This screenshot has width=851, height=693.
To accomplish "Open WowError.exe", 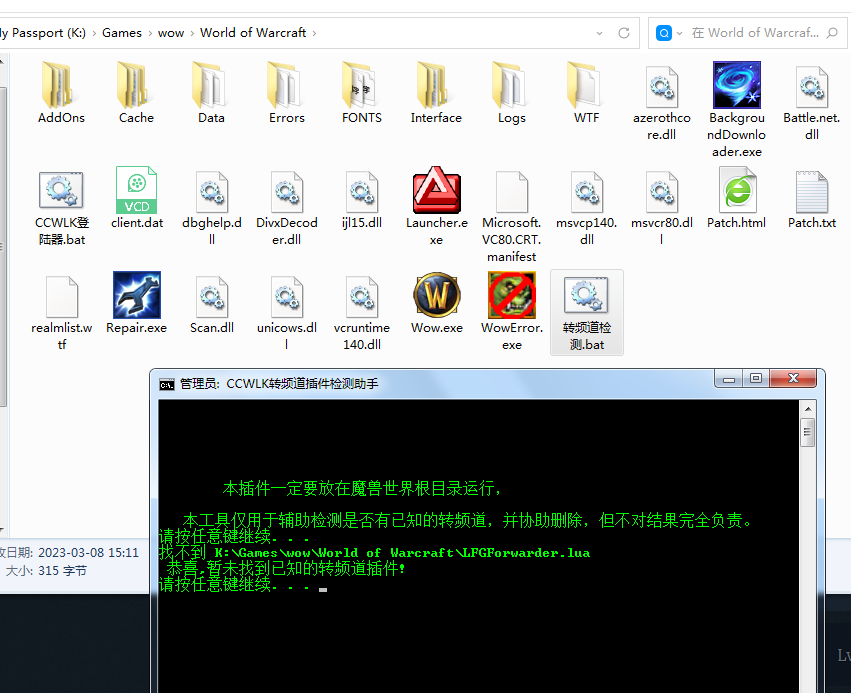I will (x=512, y=296).
